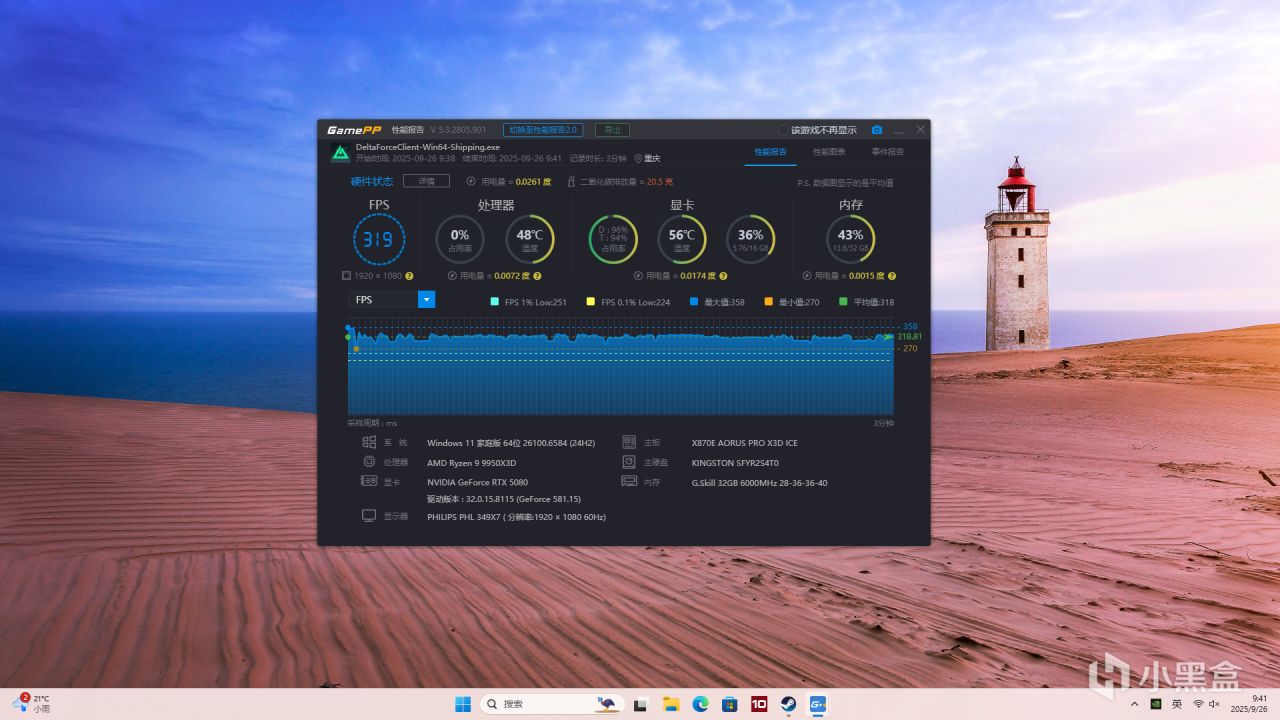The width and height of the screenshot is (1280, 720).
Task: Toggle 平均值 green legend swatch
Action: (x=843, y=301)
